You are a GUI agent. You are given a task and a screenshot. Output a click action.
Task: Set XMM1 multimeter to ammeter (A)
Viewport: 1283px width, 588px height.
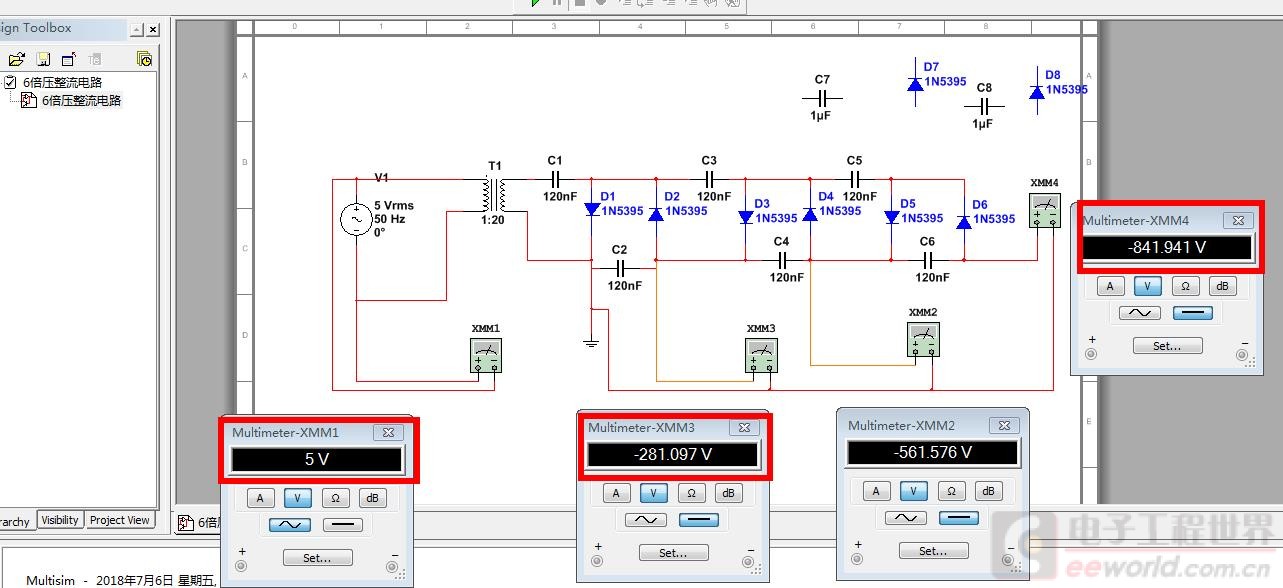[260, 497]
